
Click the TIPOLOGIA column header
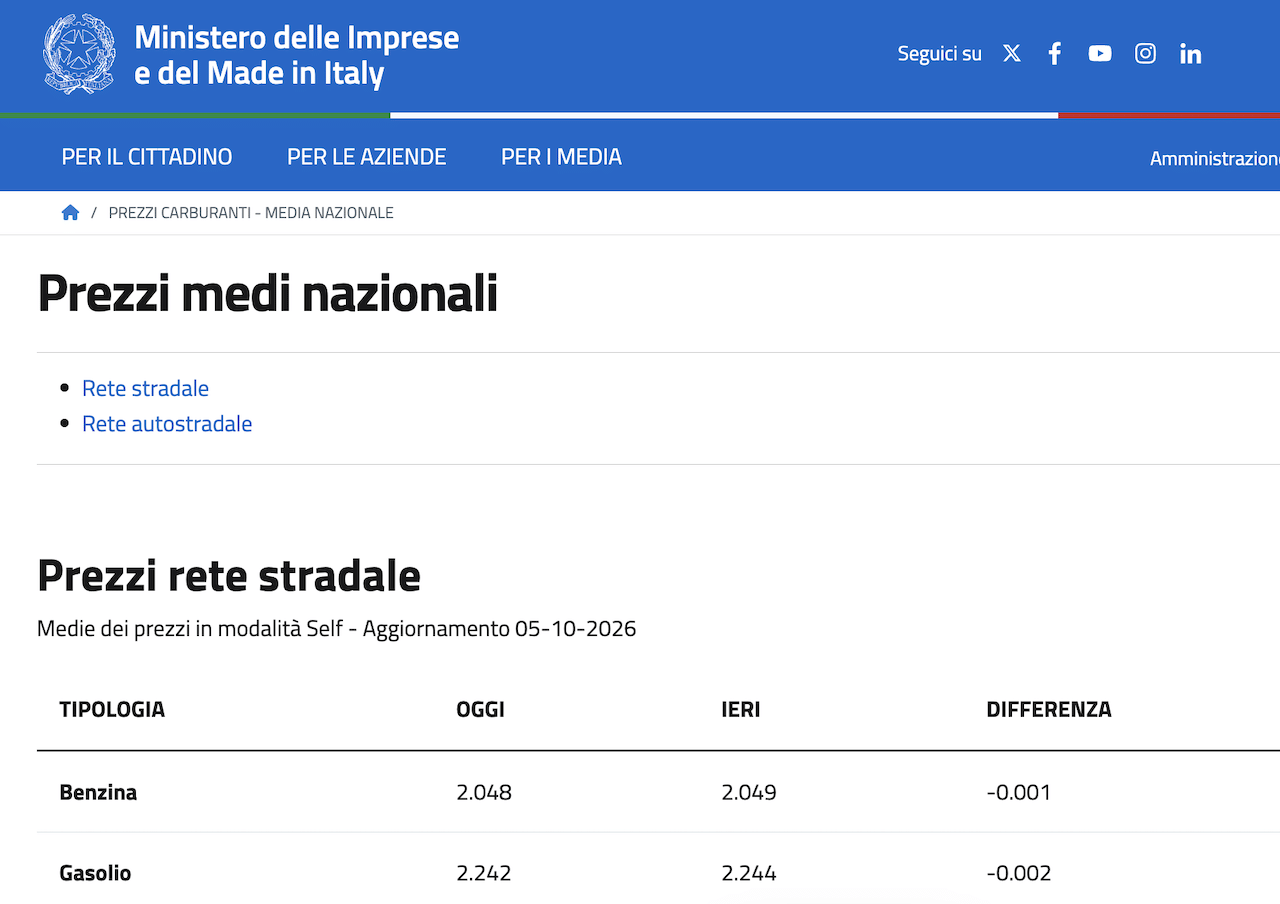[112, 709]
